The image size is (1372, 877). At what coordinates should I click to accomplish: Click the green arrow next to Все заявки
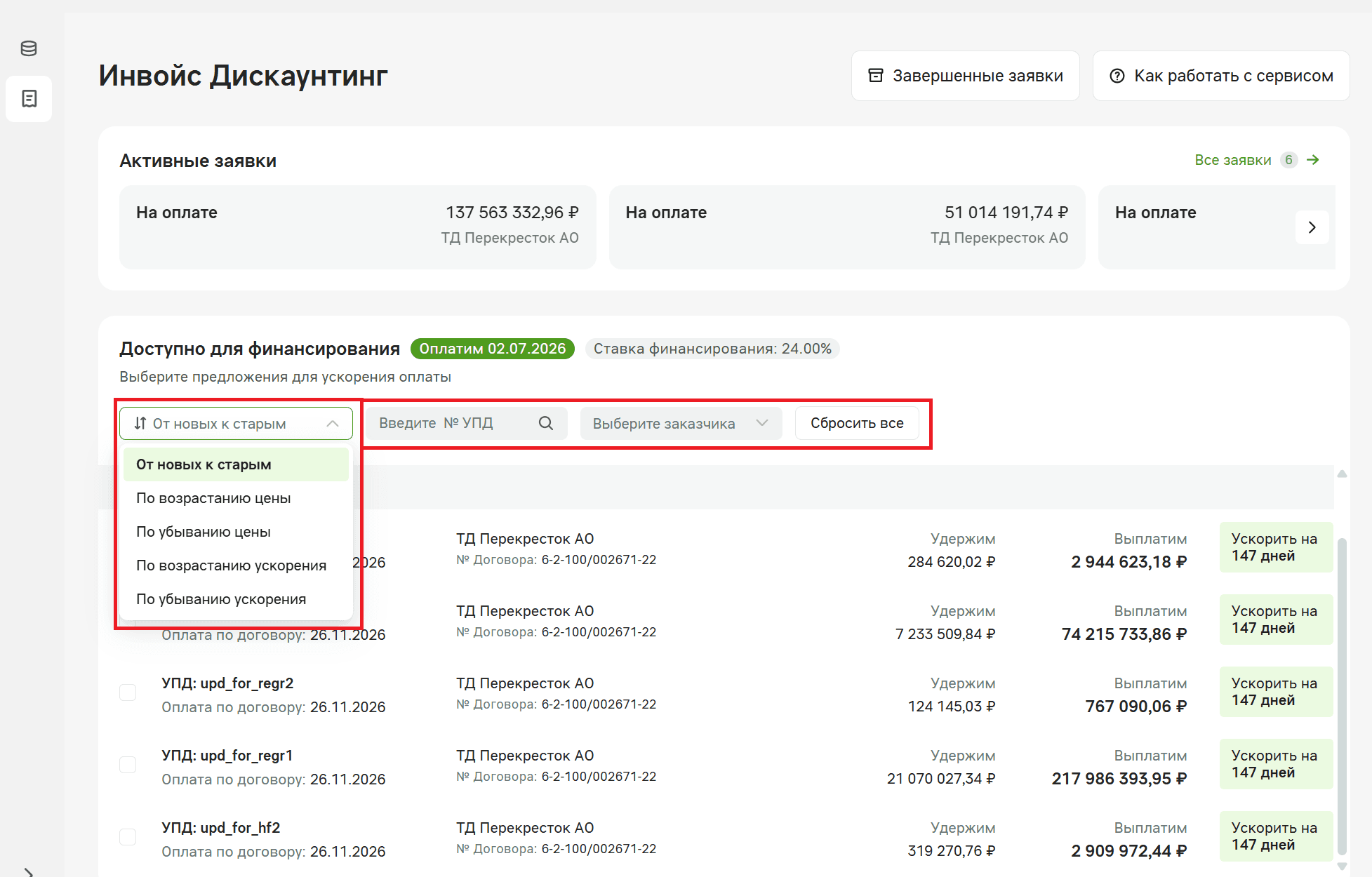(1313, 160)
